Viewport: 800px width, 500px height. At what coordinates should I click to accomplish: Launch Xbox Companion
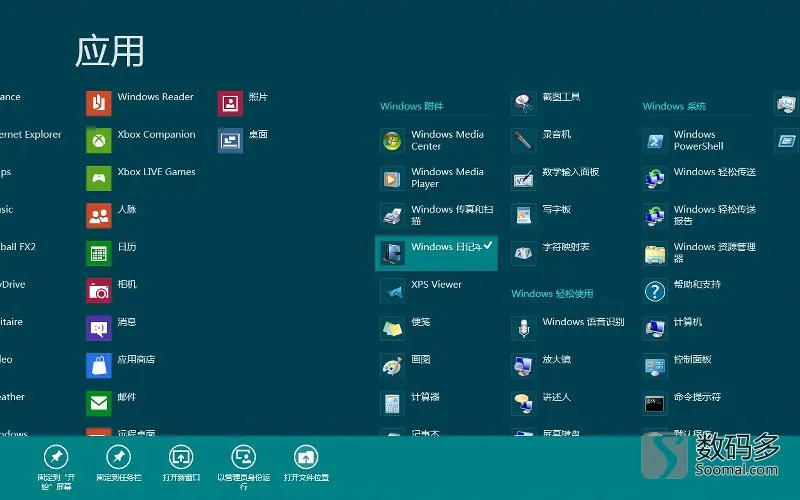(x=141, y=140)
